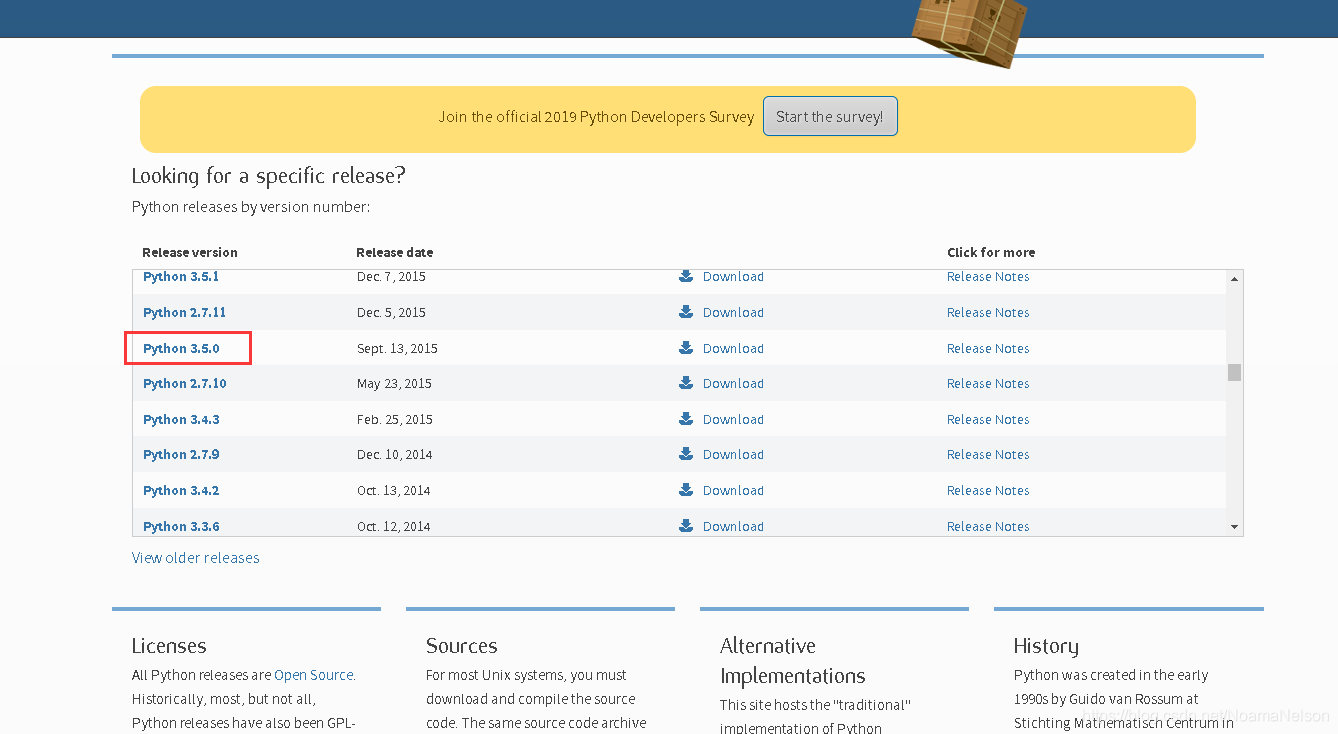Image resolution: width=1338 pixels, height=734 pixels.
Task: Click the Release version column header
Action: pyautogui.click(x=190, y=252)
